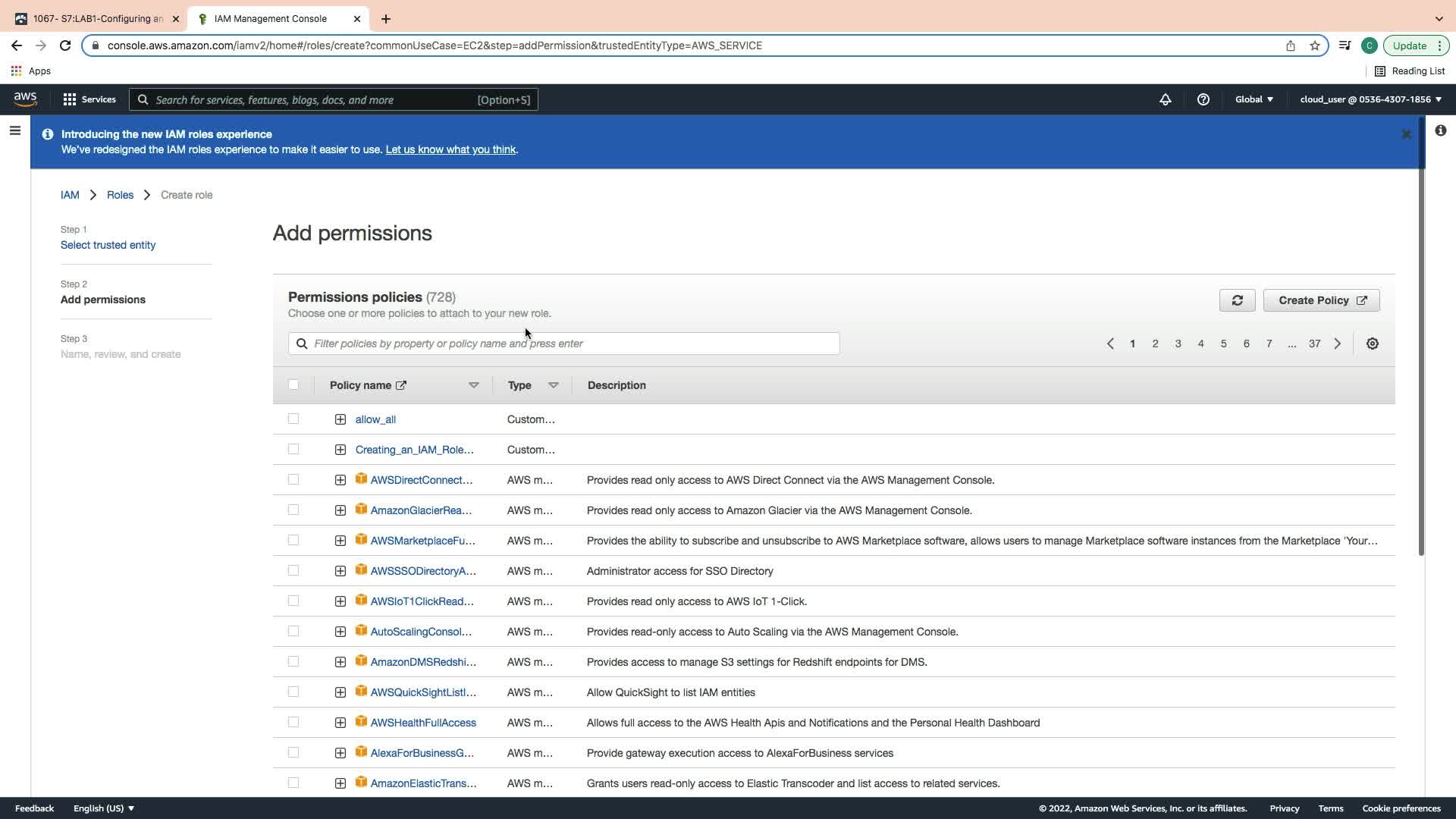The image size is (1456, 819).
Task: Check the allow_all policy checkbox
Action: click(x=293, y=419)
